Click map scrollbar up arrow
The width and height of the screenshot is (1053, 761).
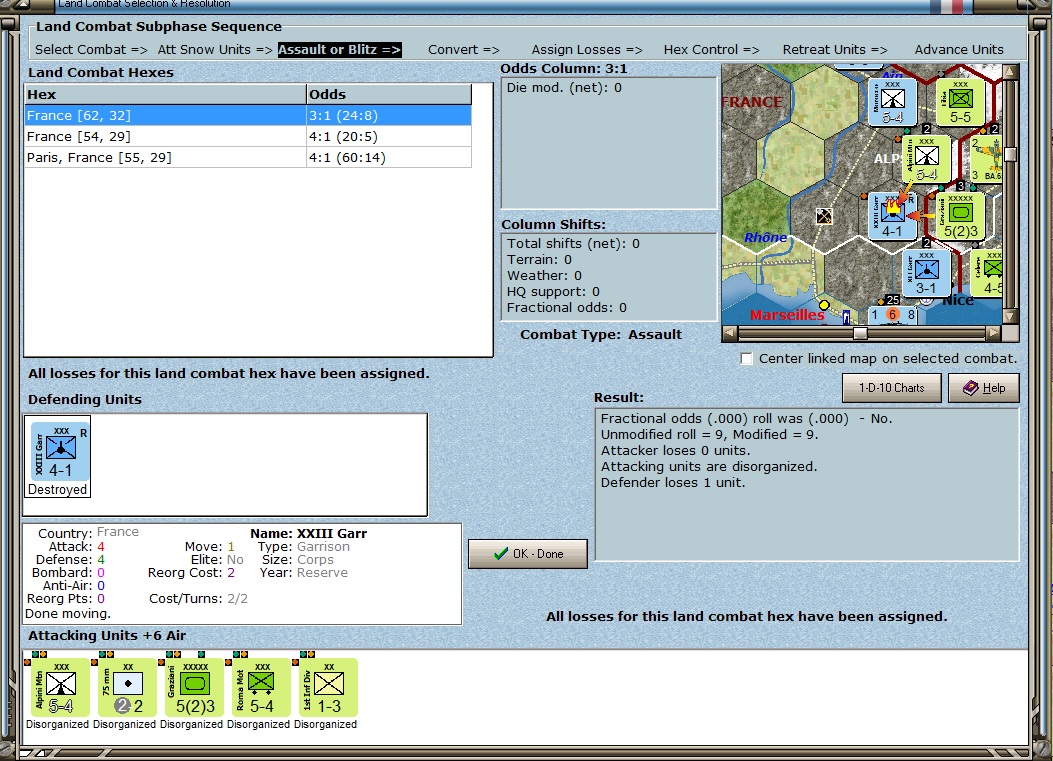[1011, 71]
